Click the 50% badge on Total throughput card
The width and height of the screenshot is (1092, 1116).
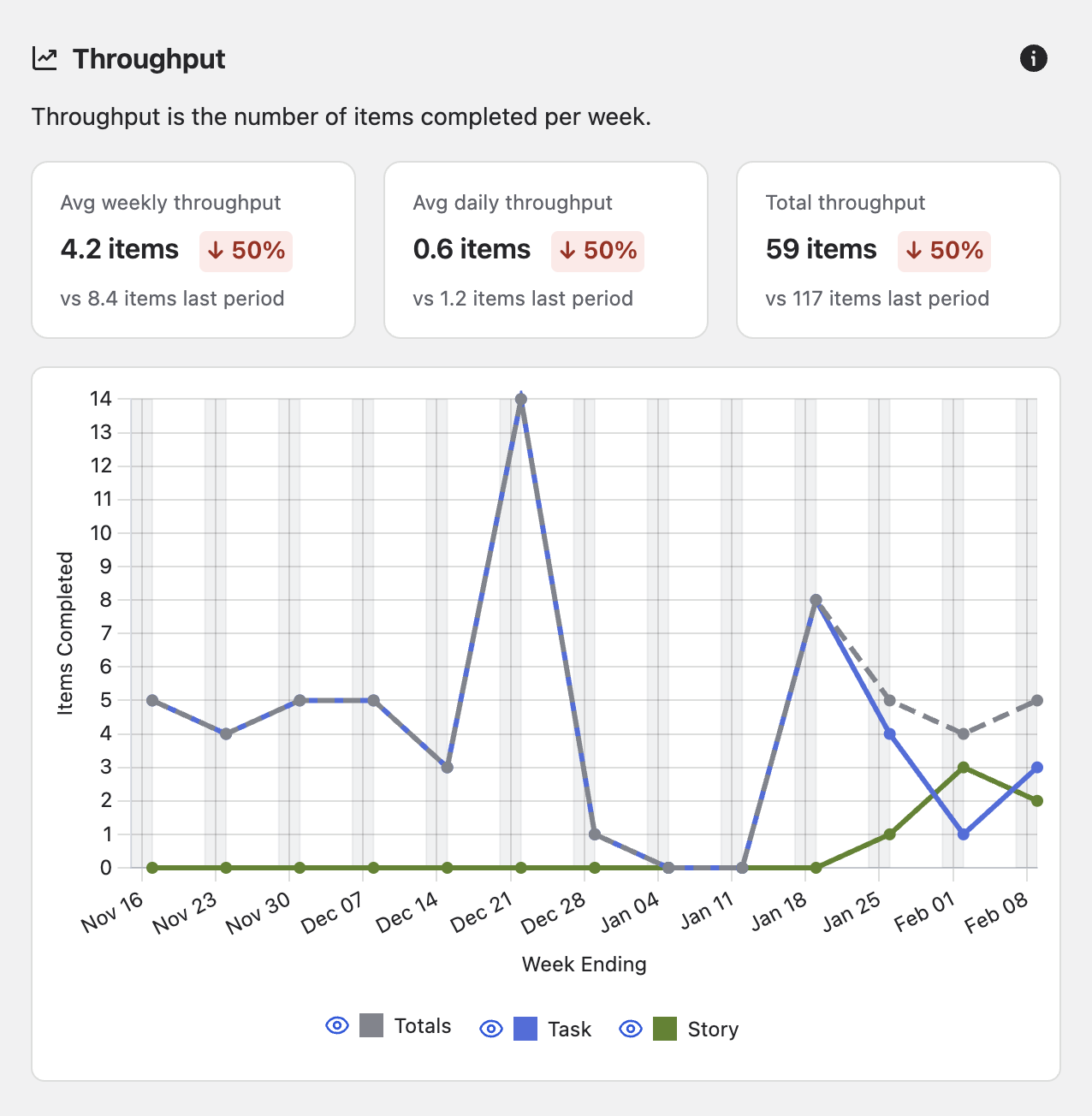click(x=944, y=251)
